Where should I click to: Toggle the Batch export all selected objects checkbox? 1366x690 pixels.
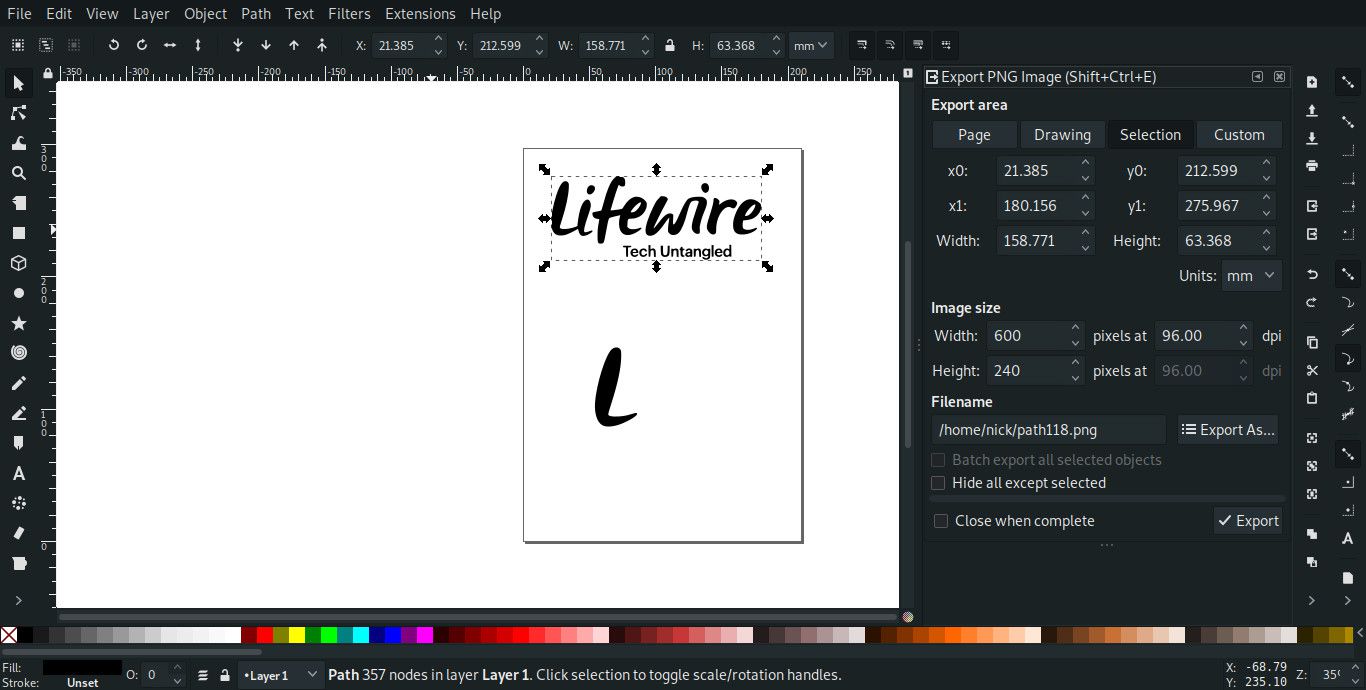[x=938, y=460]
